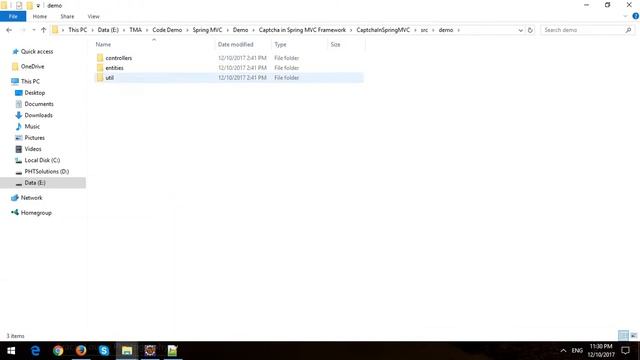
Task: Select the util folder name
Action: tap(109, 78)
